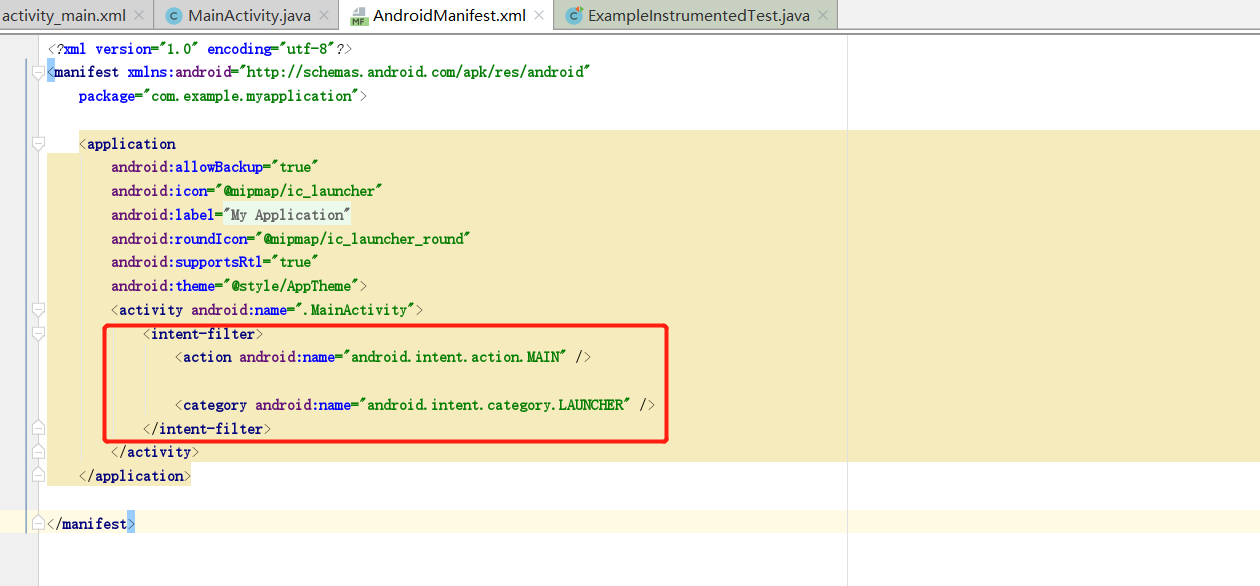Viewport: 1260px width, 586px height.
Task: Click the Java class icon on MainActivity.java tab
Action: (174, 16)
